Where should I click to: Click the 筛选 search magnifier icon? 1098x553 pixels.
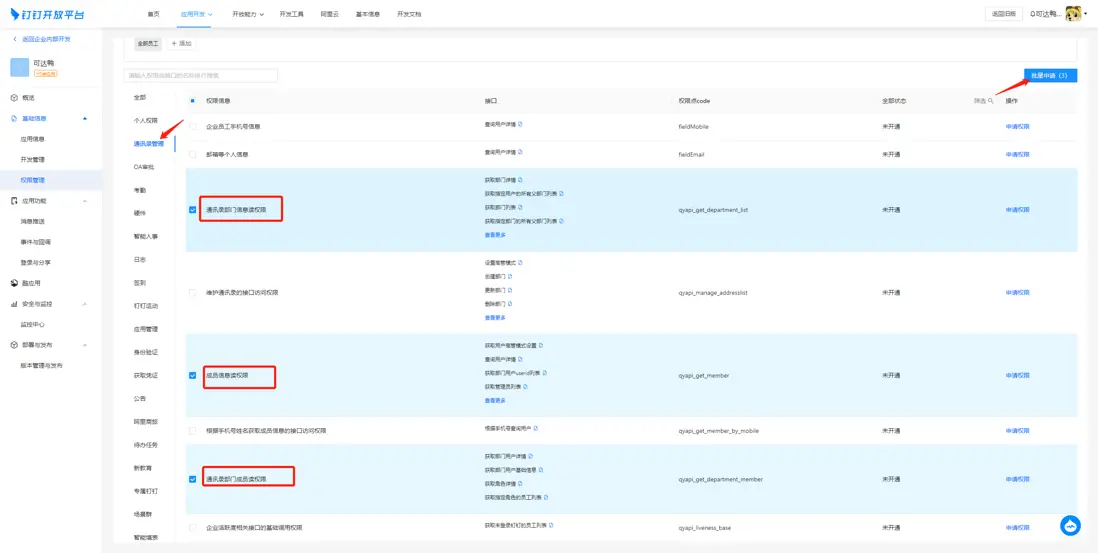tap(990, 101)
